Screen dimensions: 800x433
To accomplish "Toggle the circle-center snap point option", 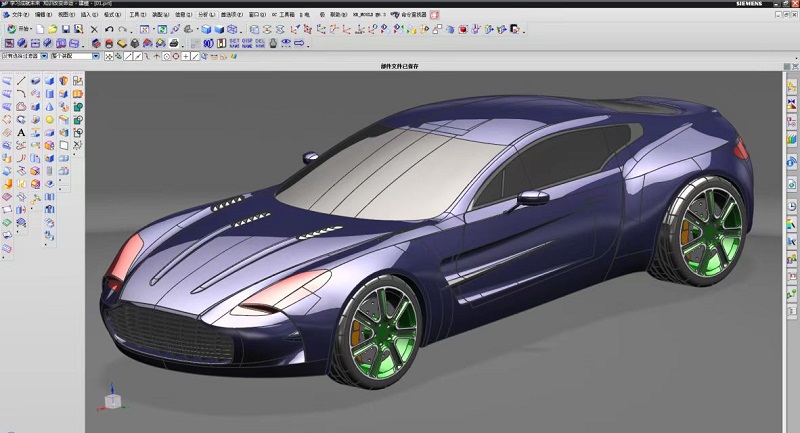I will (166, 57).
